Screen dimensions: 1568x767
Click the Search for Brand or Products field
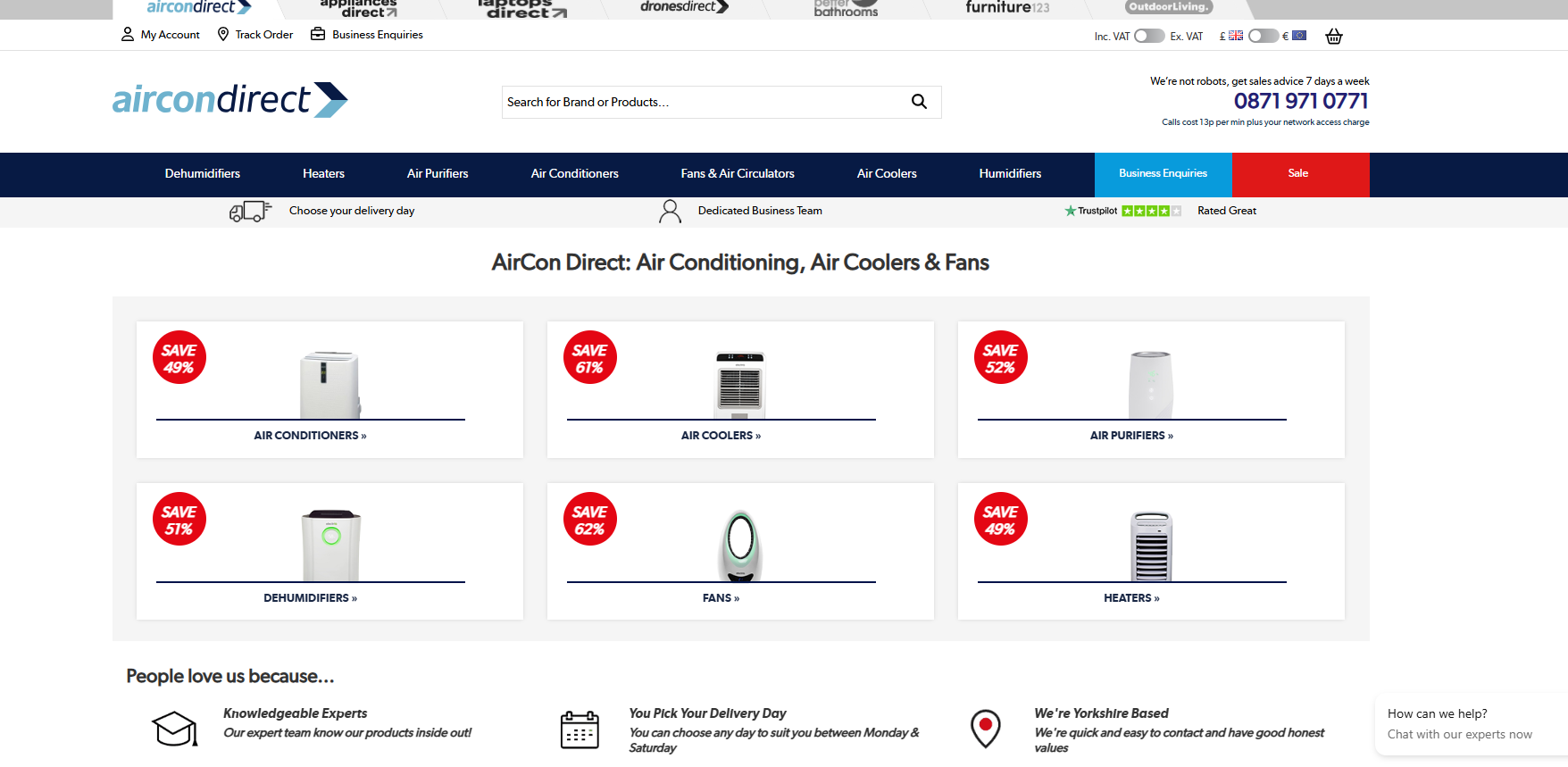coord(701,103)
